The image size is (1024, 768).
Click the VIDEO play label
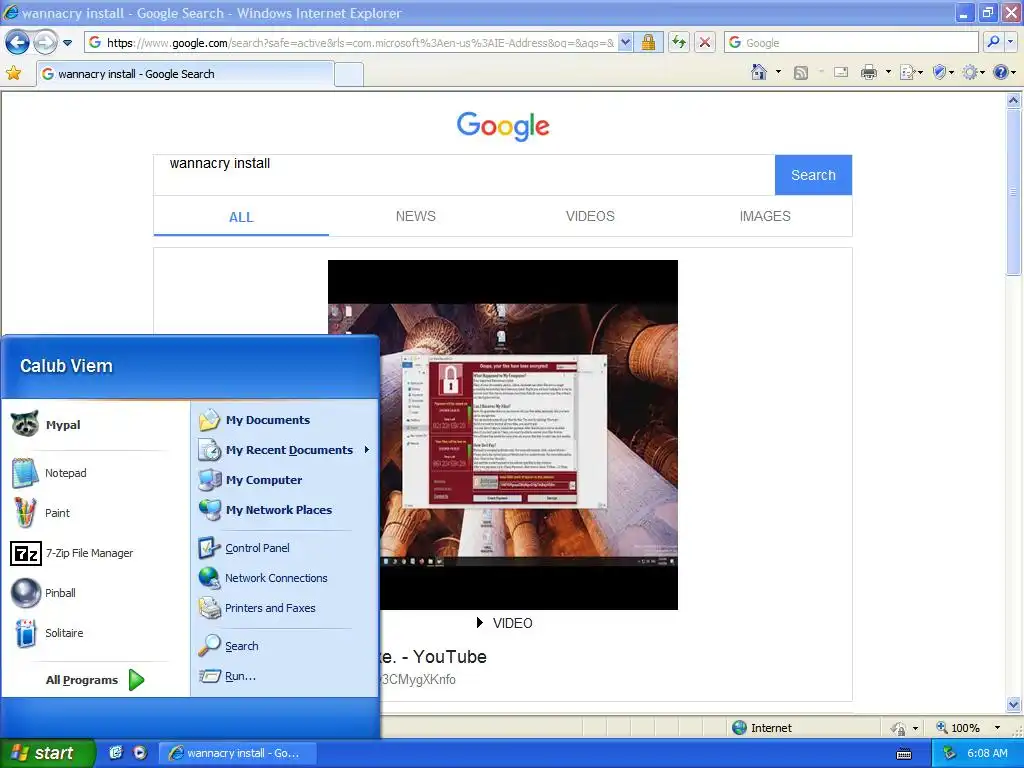coord(504,623)
